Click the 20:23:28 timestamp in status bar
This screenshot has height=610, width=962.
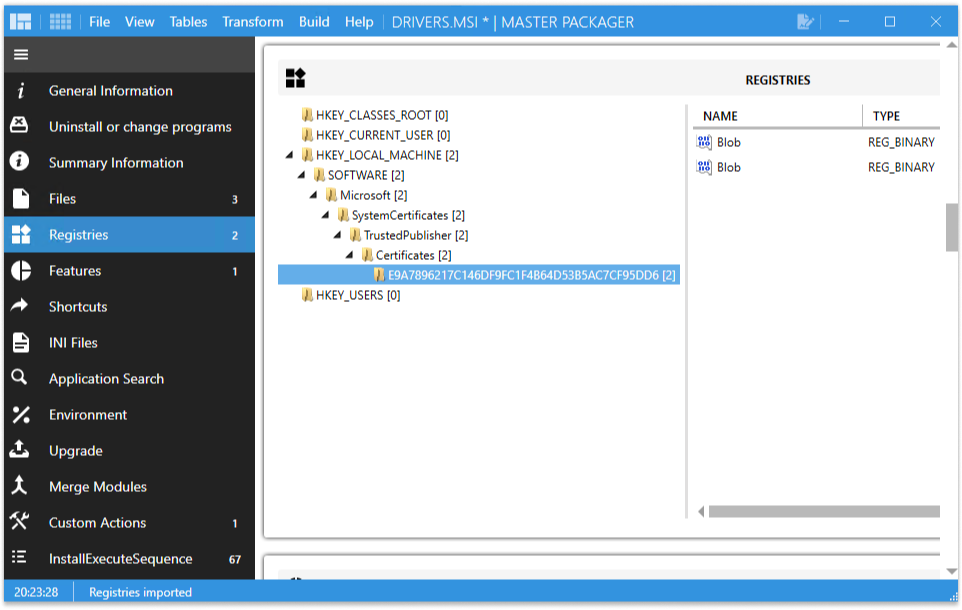[36, 592]
